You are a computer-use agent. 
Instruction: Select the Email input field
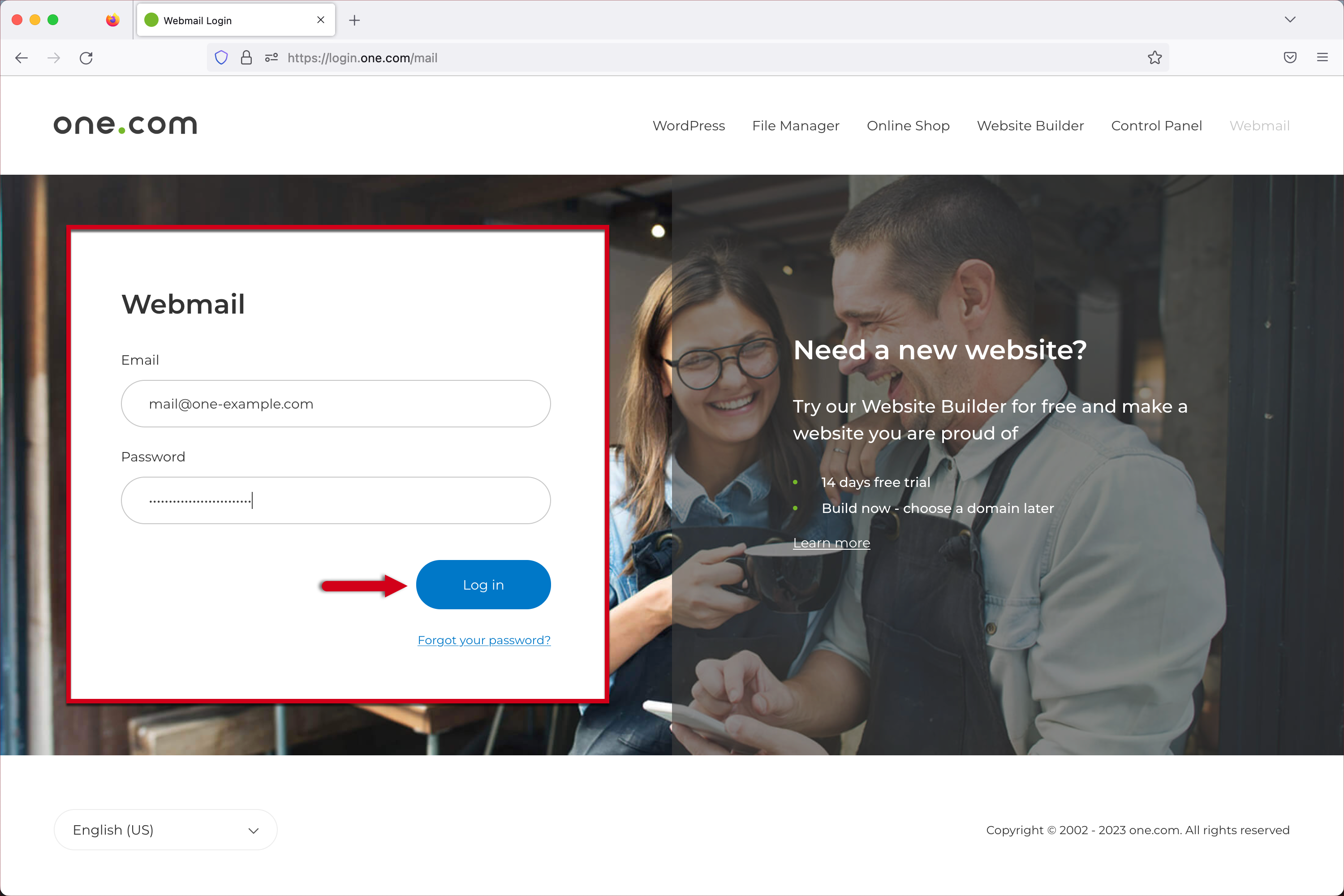335,403
